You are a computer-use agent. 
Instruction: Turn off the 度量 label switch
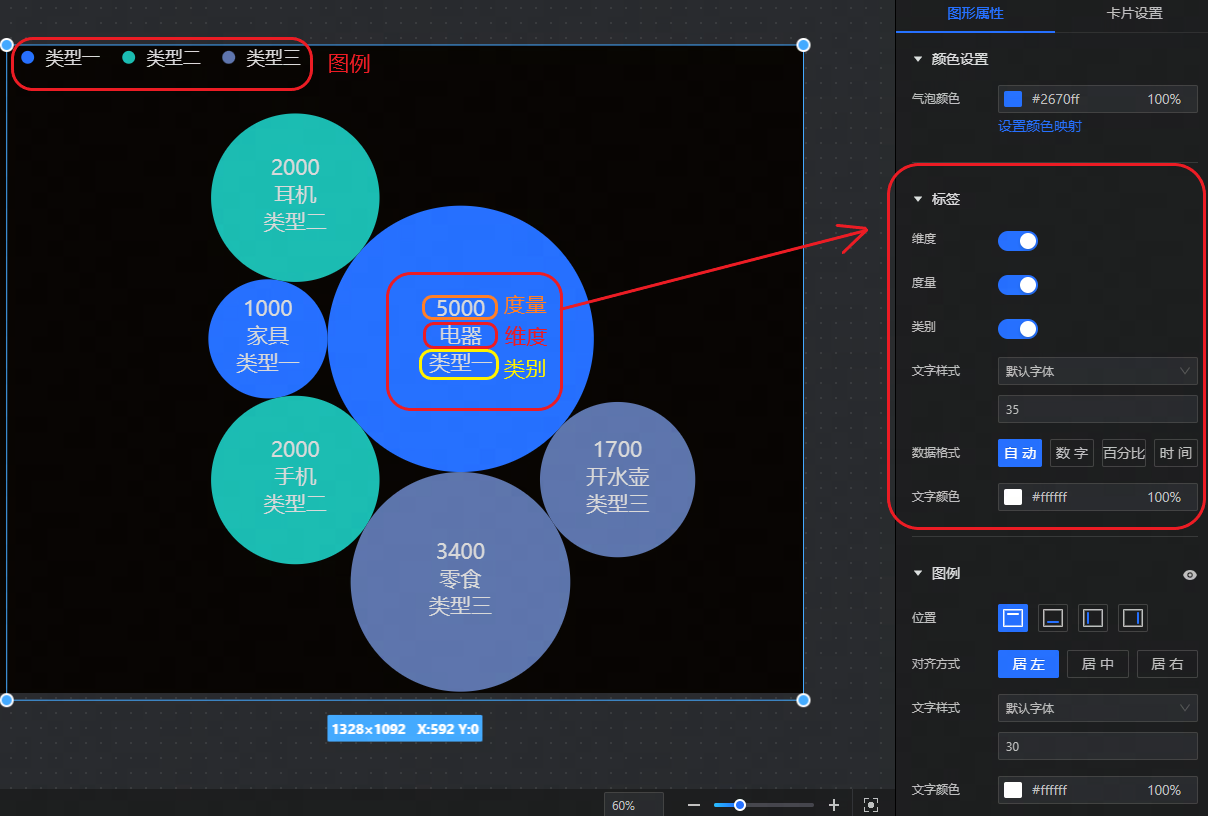tap(1018, 285)
